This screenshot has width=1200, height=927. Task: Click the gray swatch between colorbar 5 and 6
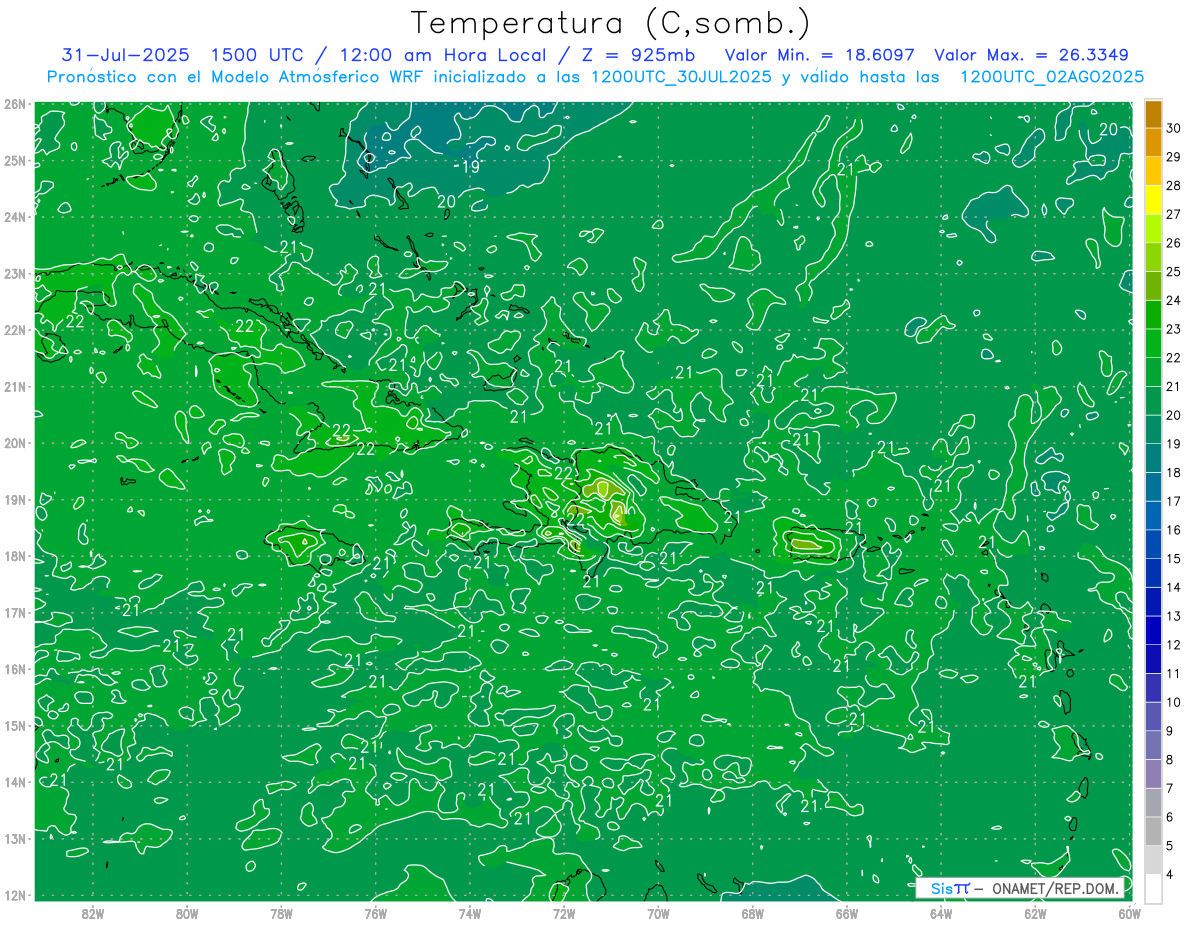(1153, 832)
